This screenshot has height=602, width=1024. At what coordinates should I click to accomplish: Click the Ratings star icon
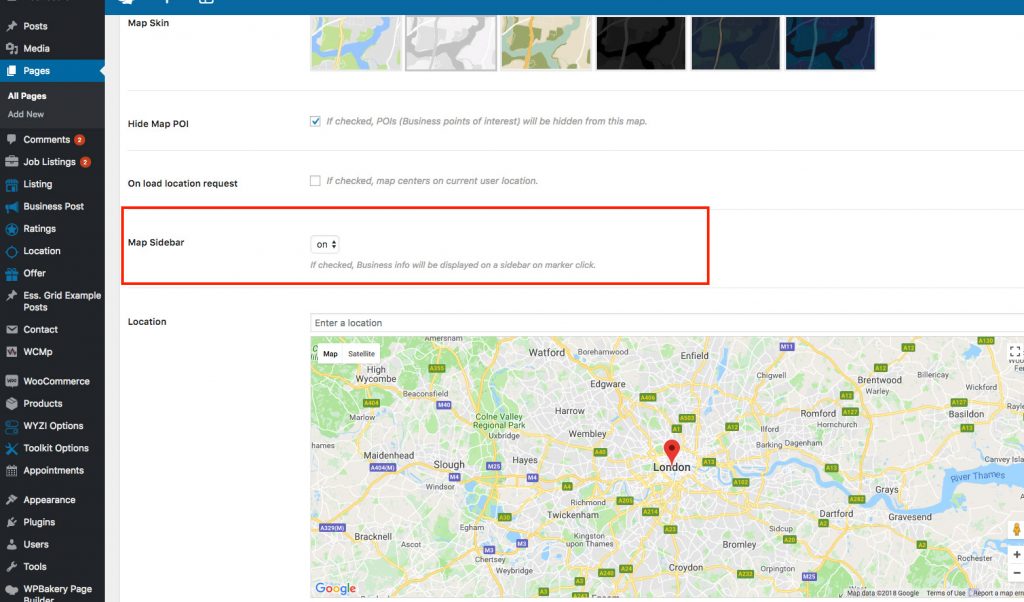pos(14,228)
